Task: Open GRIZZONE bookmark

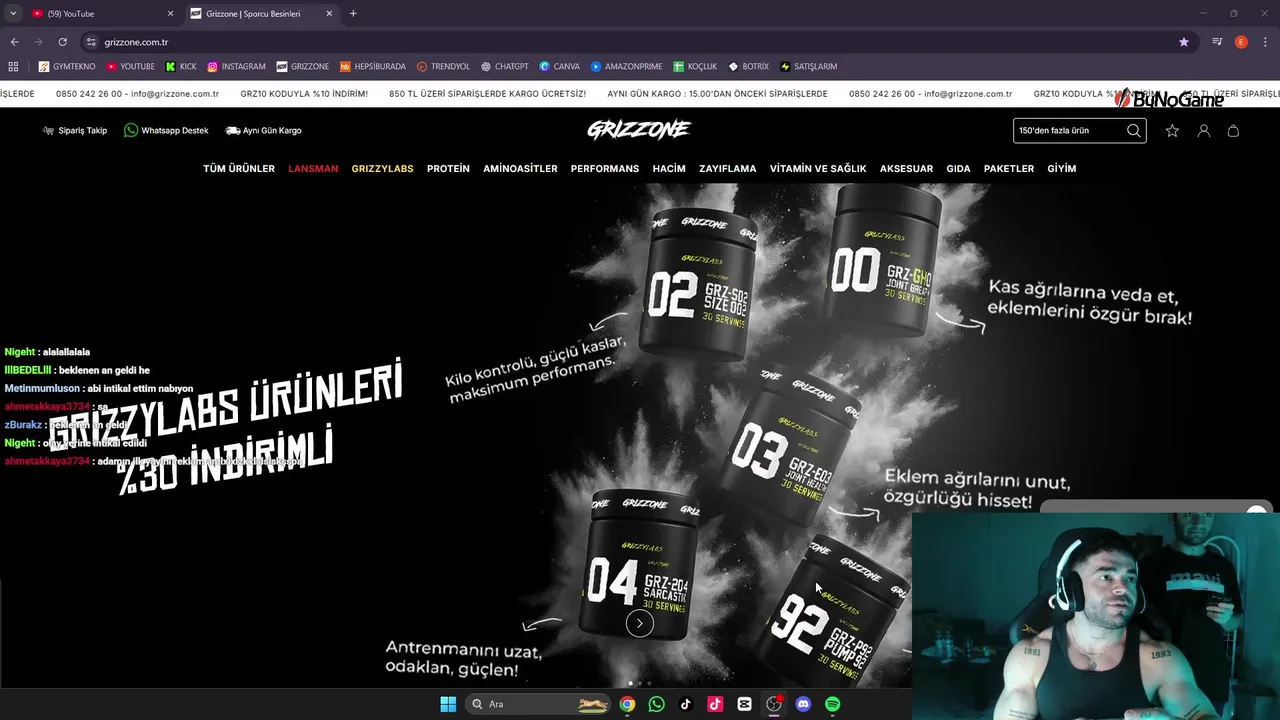Action: tap(302, 66)
